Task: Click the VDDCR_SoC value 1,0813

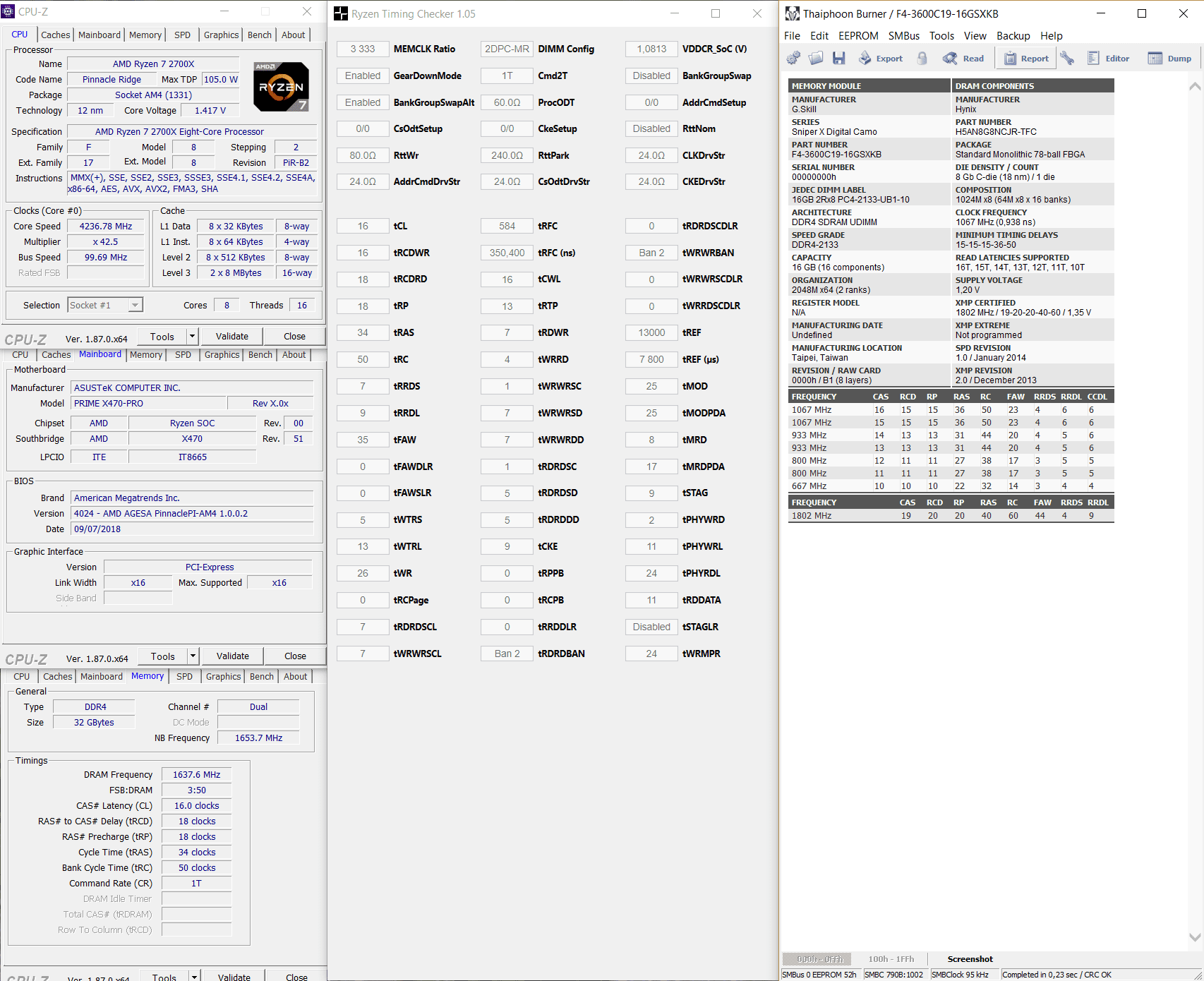Action: [651, 49]
